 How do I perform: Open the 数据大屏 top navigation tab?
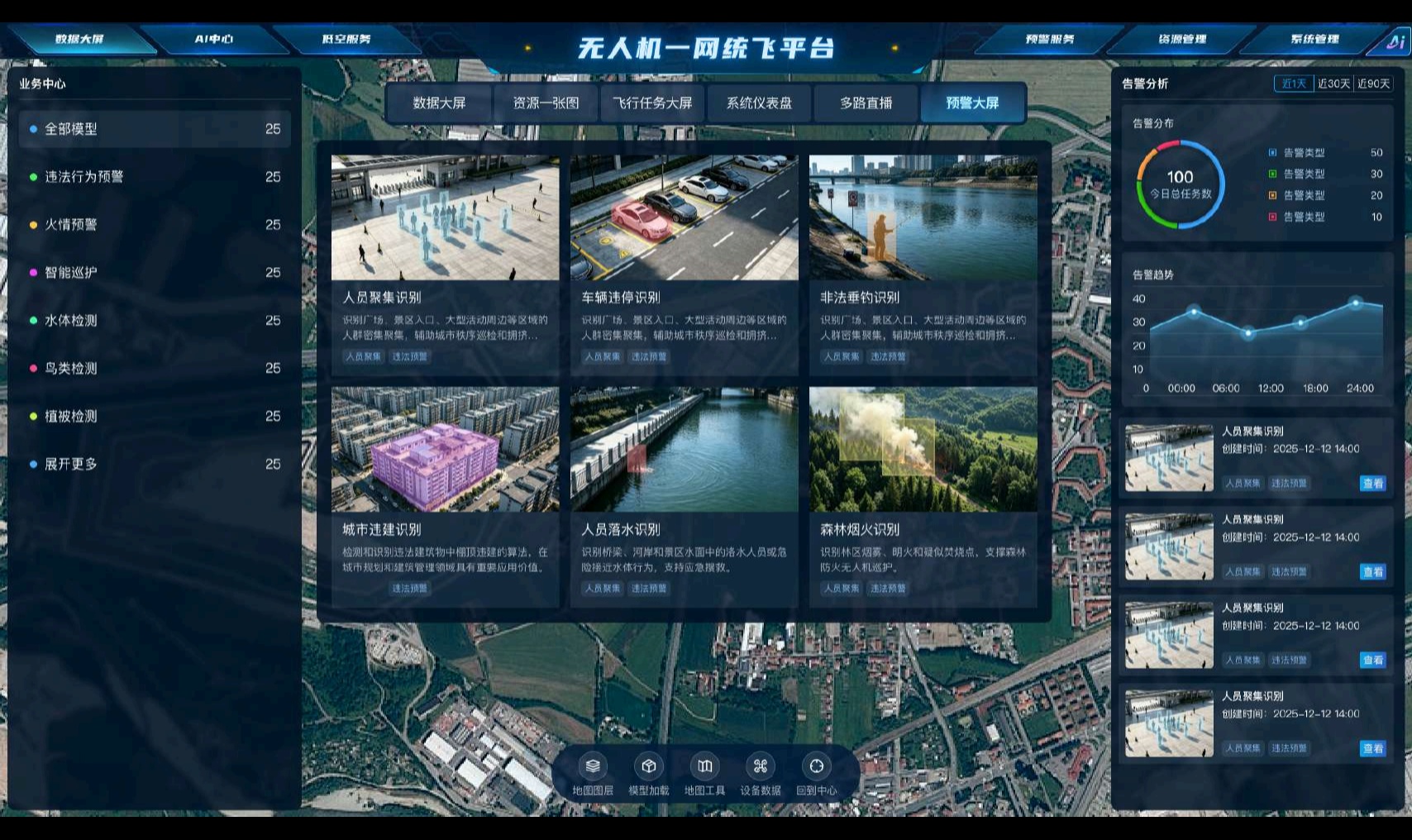(79, 39)
